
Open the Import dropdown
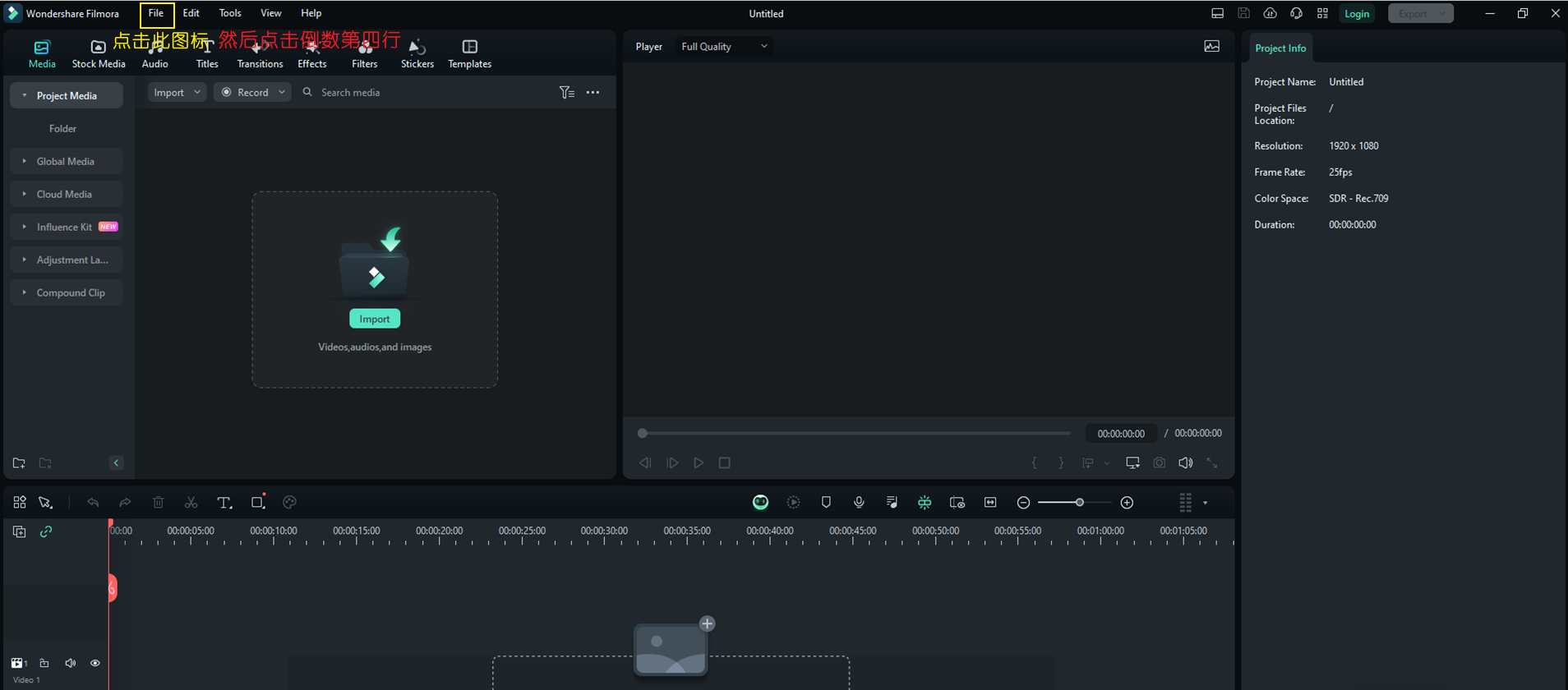coord(177,93)
